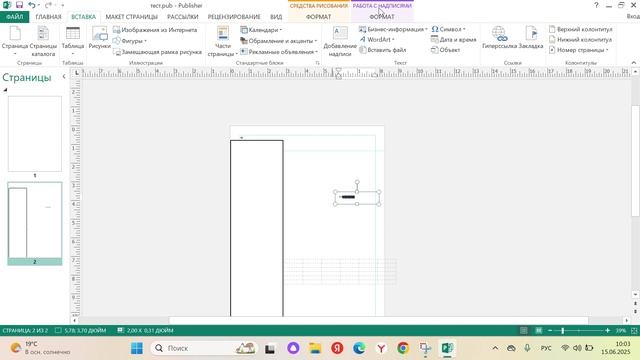The image size is (640, 360).
Task: Switch РУС keyboard language indicator
Action: pos(546,348)
